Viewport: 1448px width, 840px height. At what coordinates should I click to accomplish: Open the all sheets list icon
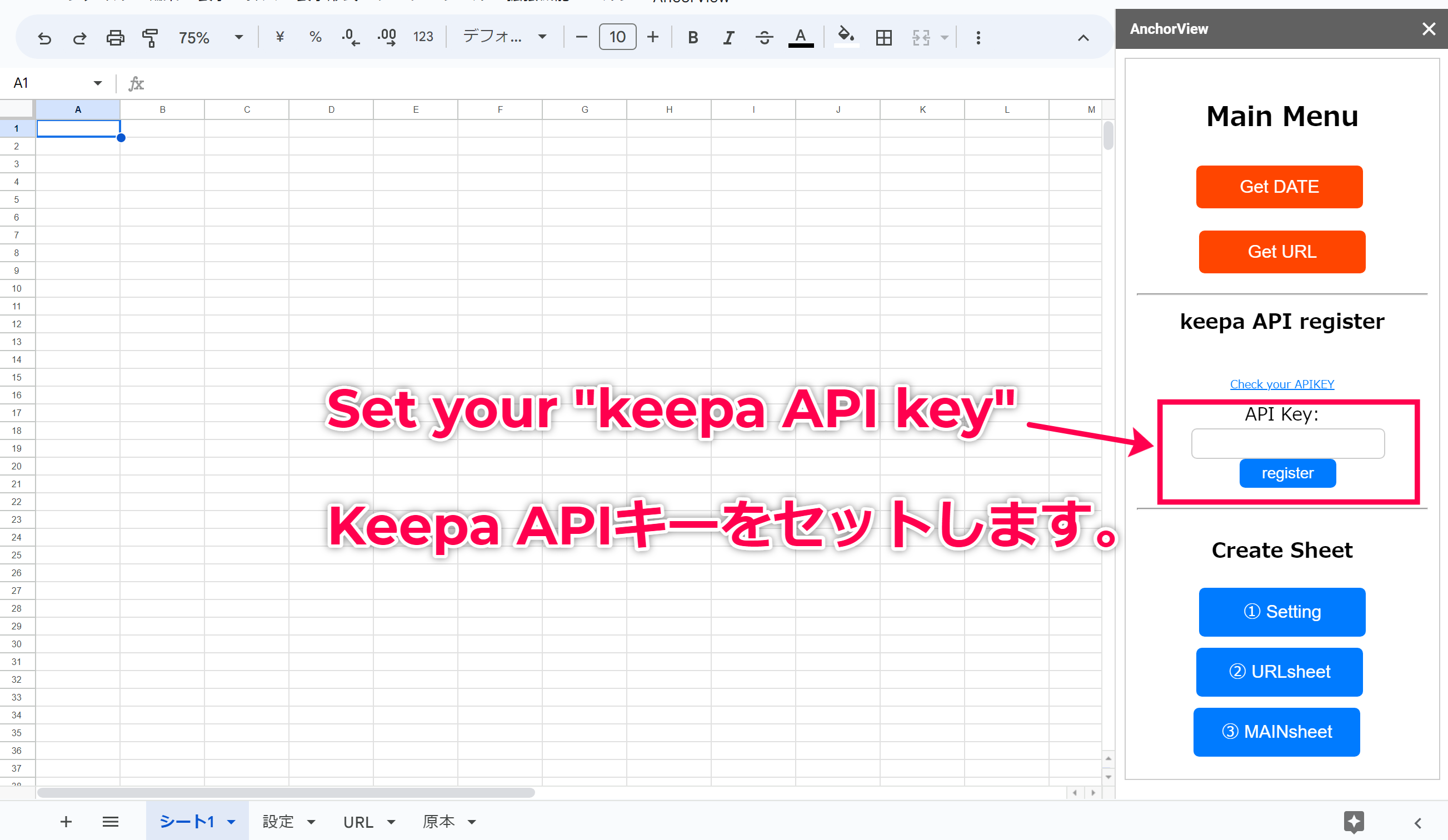111,822
